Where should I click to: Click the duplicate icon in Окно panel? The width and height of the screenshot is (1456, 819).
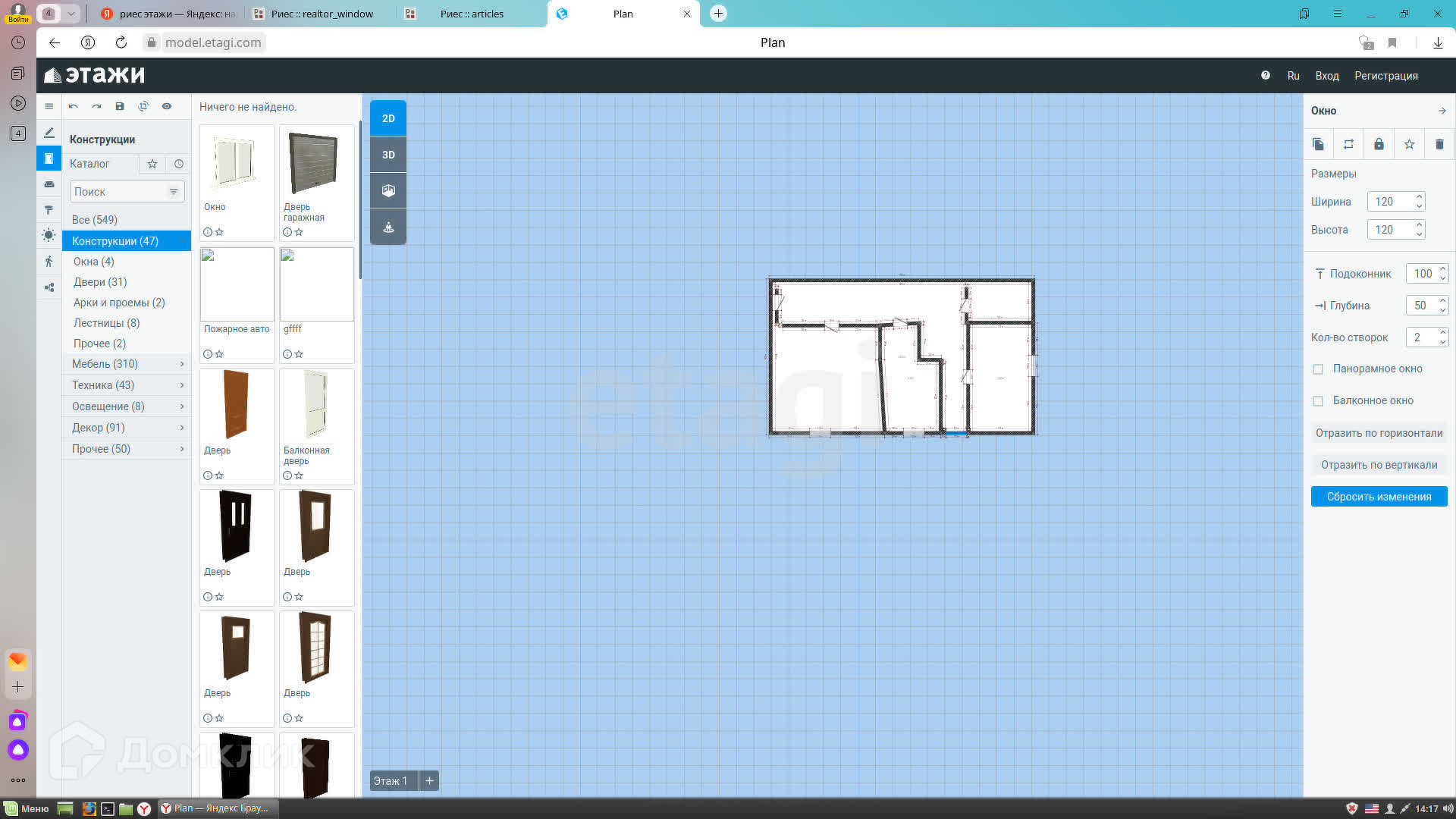1318,144
